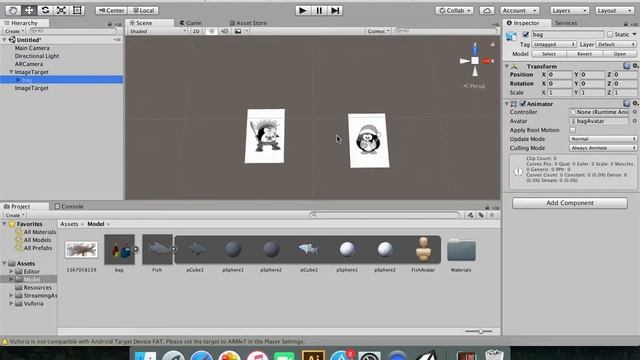This screenshot has height=360, width=640.
Task: Click the Position X field
Action: point(560,75)
